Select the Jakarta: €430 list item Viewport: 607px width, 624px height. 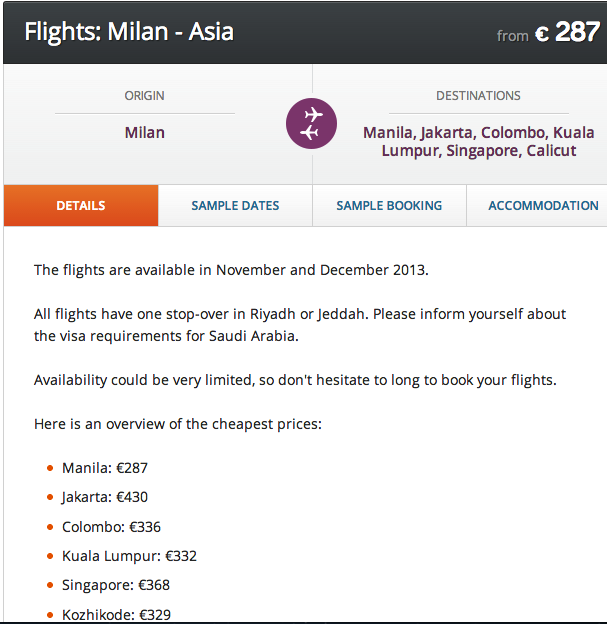[105, 497]
